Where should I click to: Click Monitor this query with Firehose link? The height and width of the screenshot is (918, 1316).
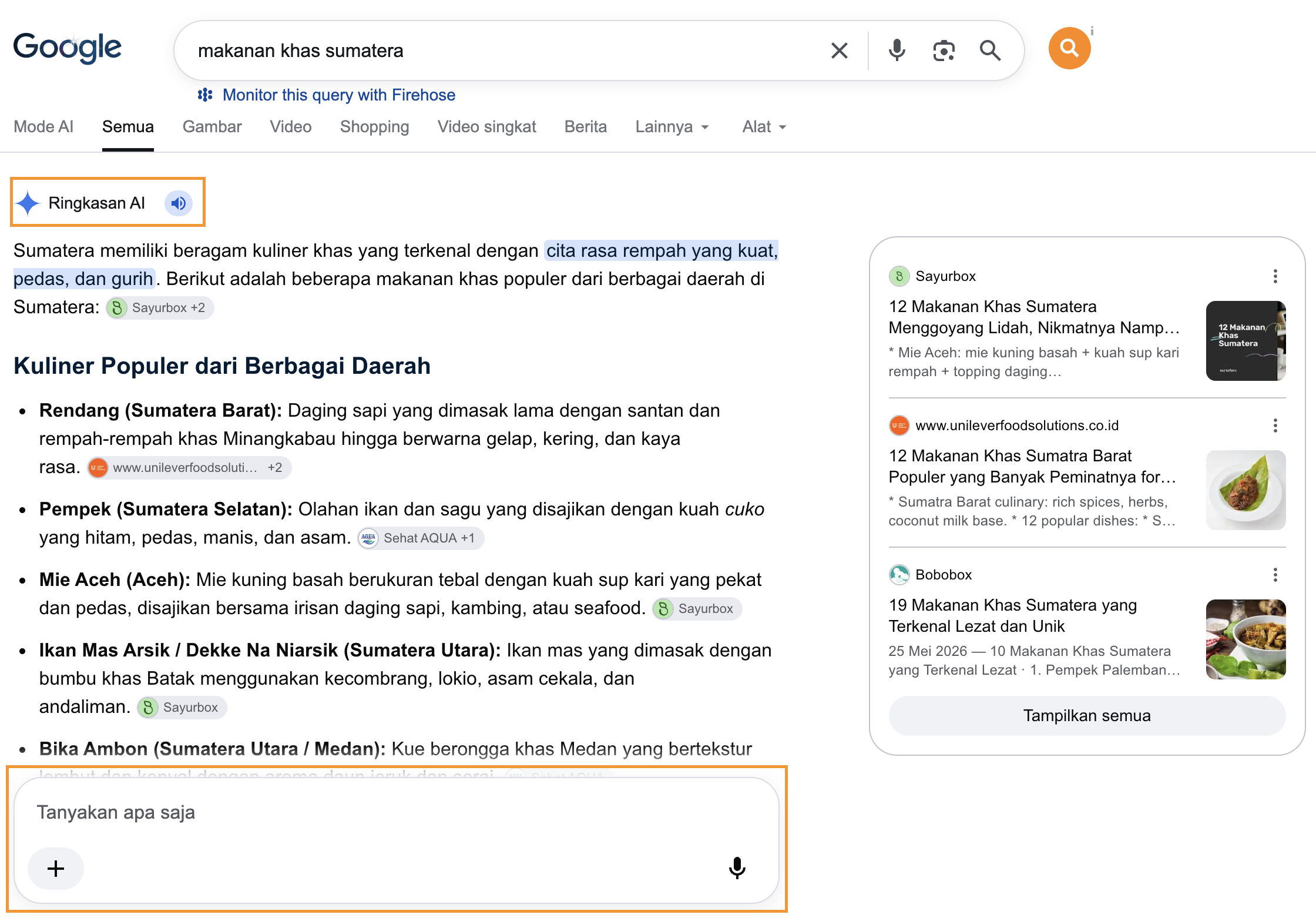[x=339, y=95]
